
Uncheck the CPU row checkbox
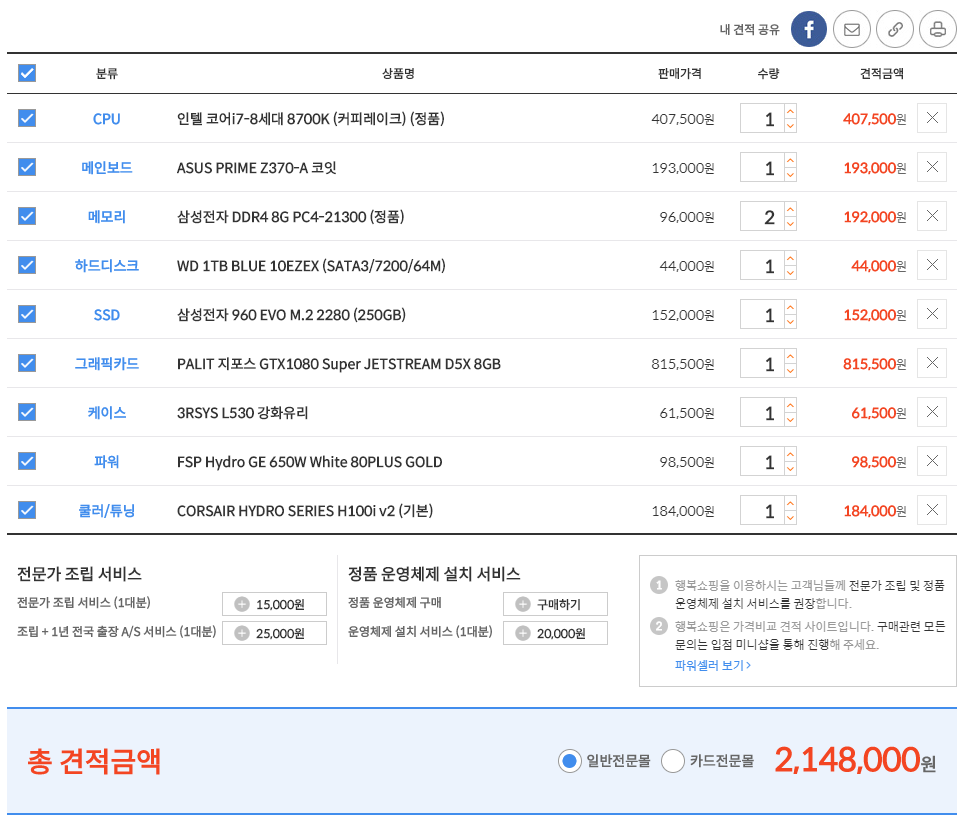(x=27, y=118)
